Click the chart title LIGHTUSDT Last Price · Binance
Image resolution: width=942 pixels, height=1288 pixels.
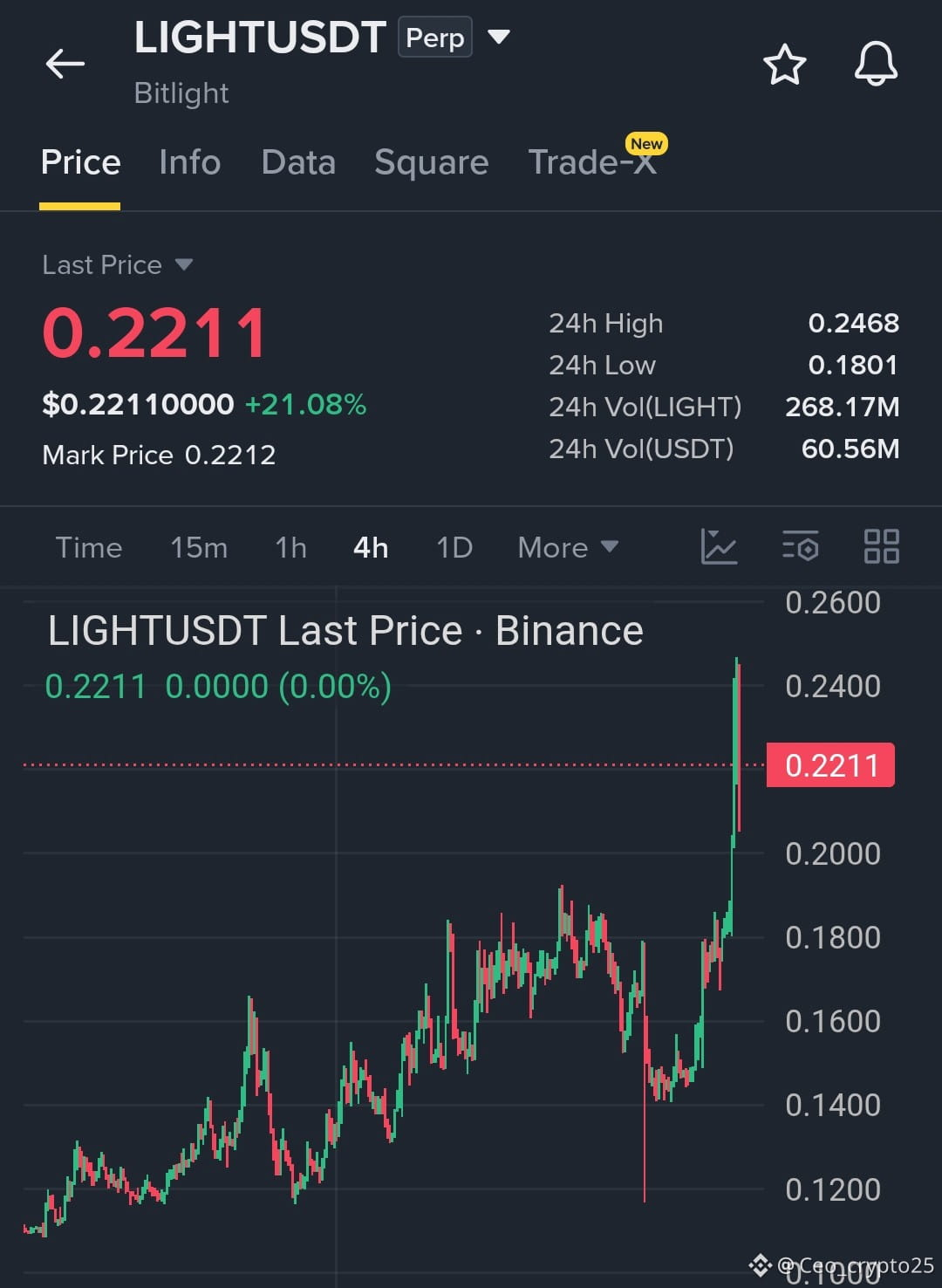tap(345, 630)
